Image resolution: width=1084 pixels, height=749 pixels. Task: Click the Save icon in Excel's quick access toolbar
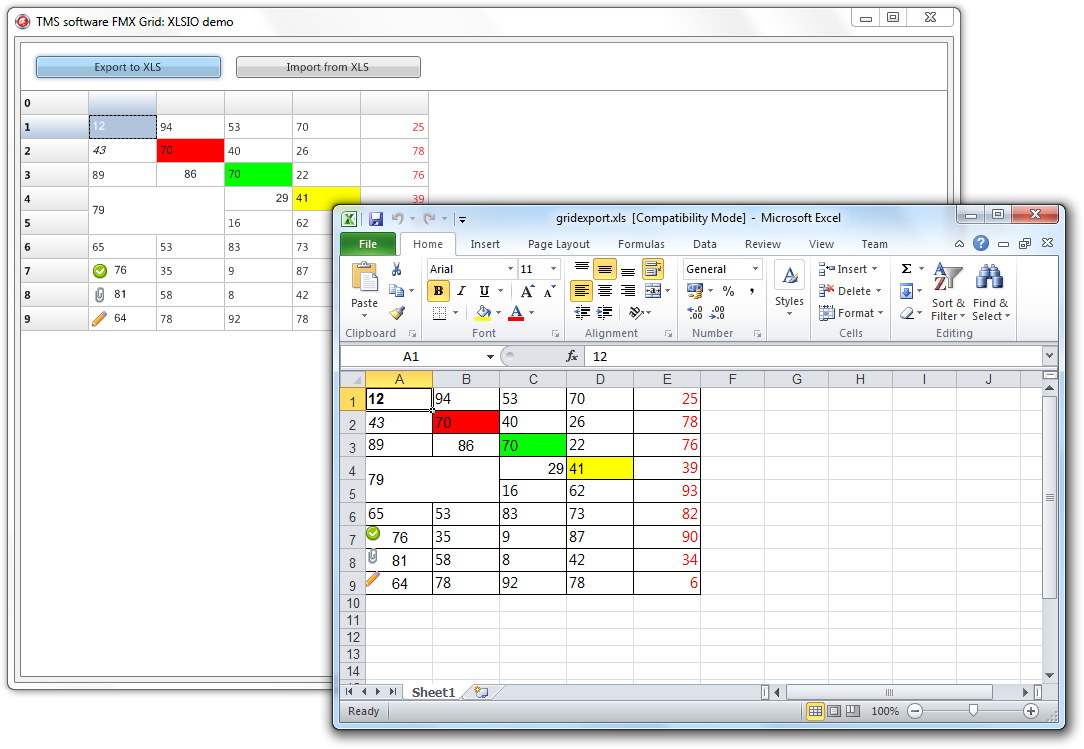(x=376, y=219)
